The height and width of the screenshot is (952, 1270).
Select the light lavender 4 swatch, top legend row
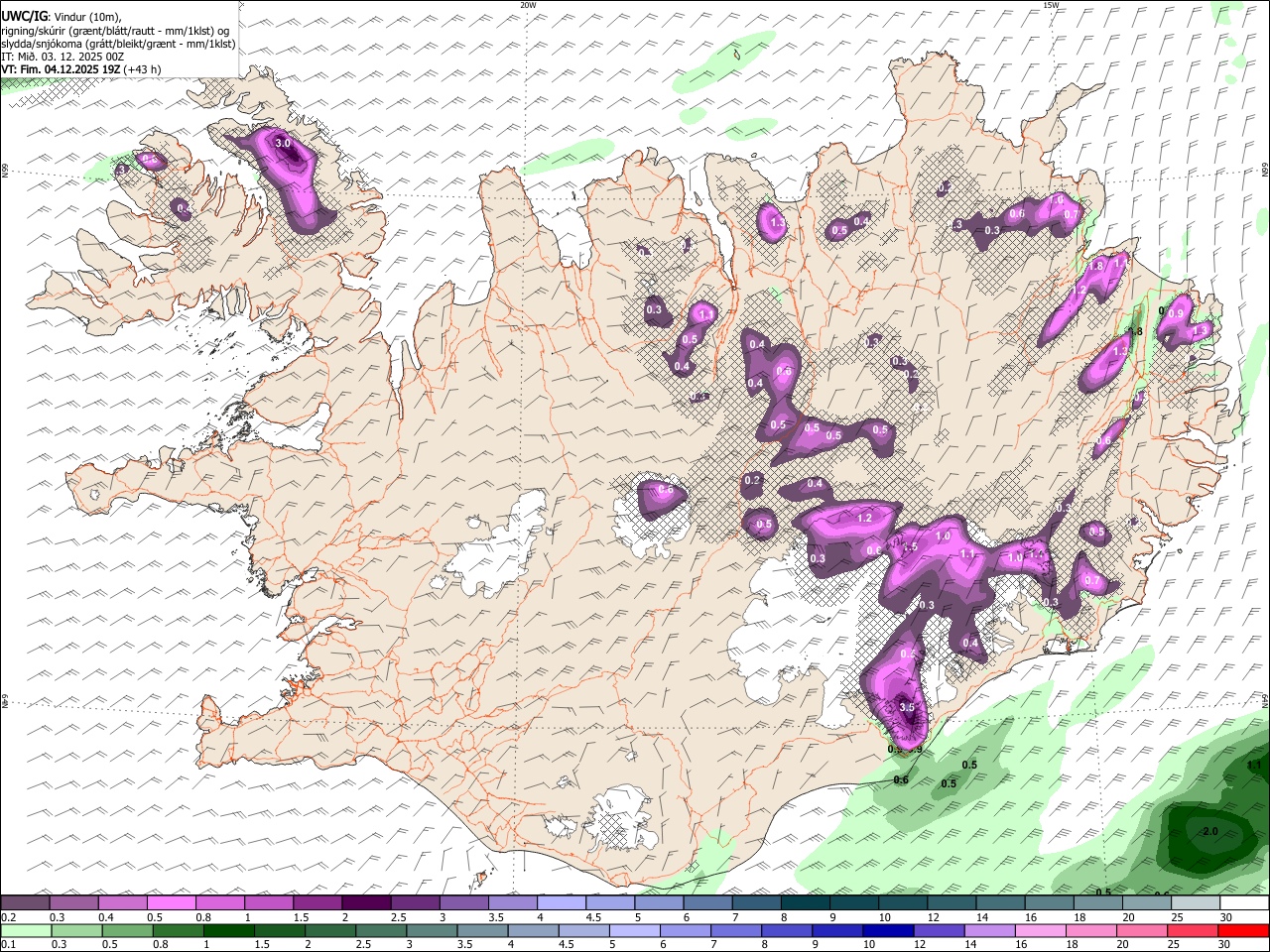click(562, 903)
